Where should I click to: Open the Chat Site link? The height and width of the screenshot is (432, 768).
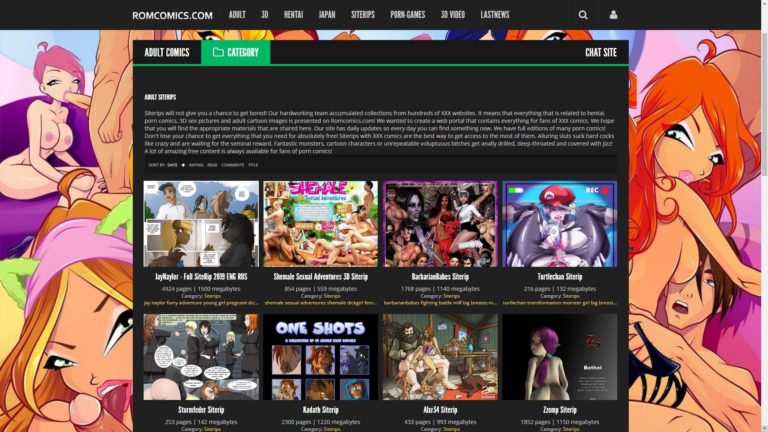[600, 53]
